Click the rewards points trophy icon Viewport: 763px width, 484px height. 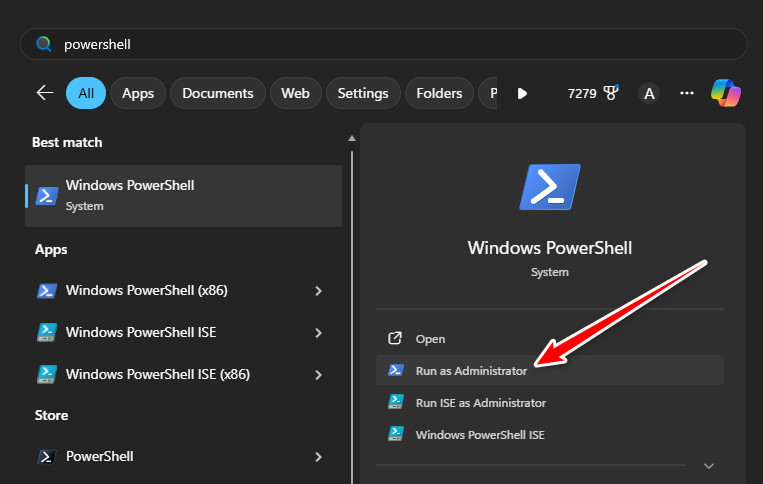click(611, 93)
